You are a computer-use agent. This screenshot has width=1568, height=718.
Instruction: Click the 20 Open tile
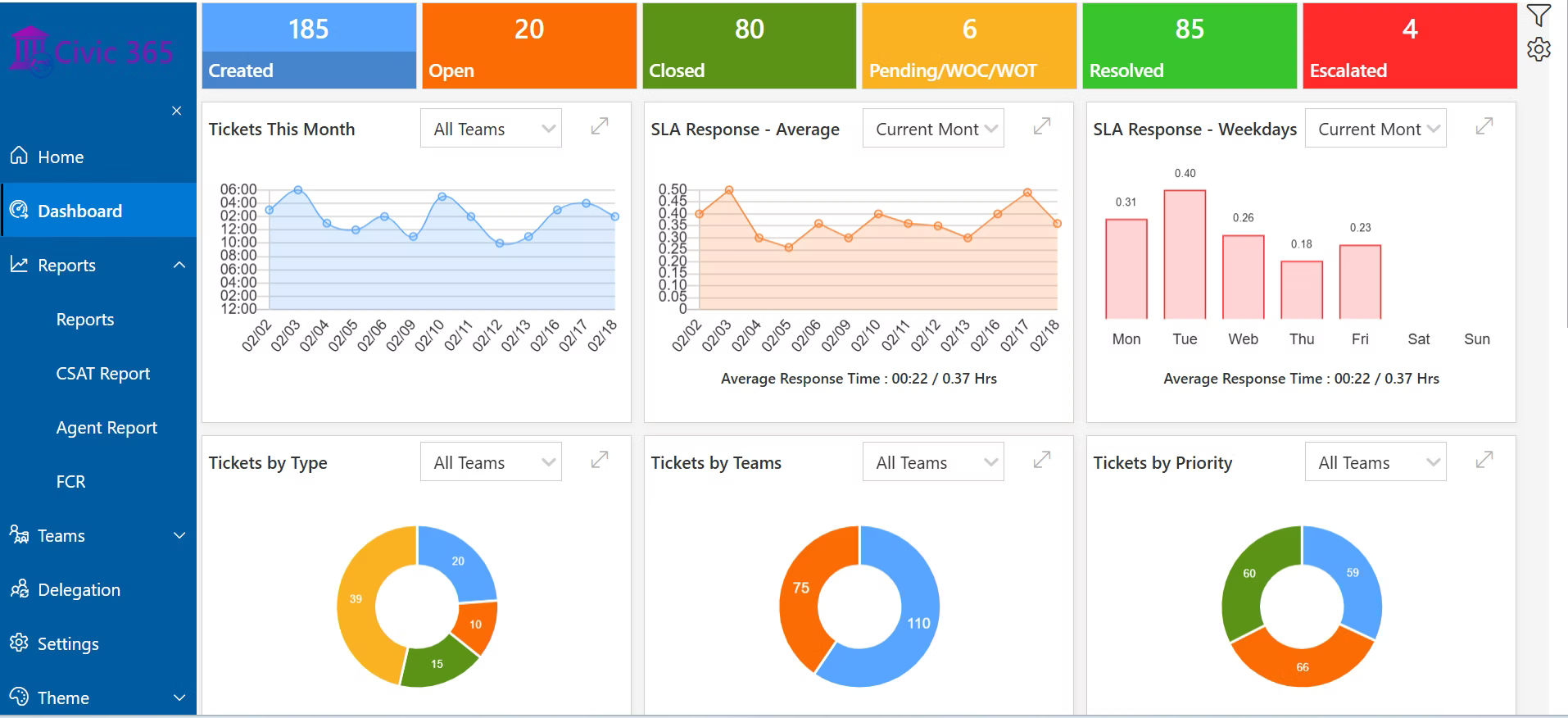pyautogui.click(x=529, y=45)
